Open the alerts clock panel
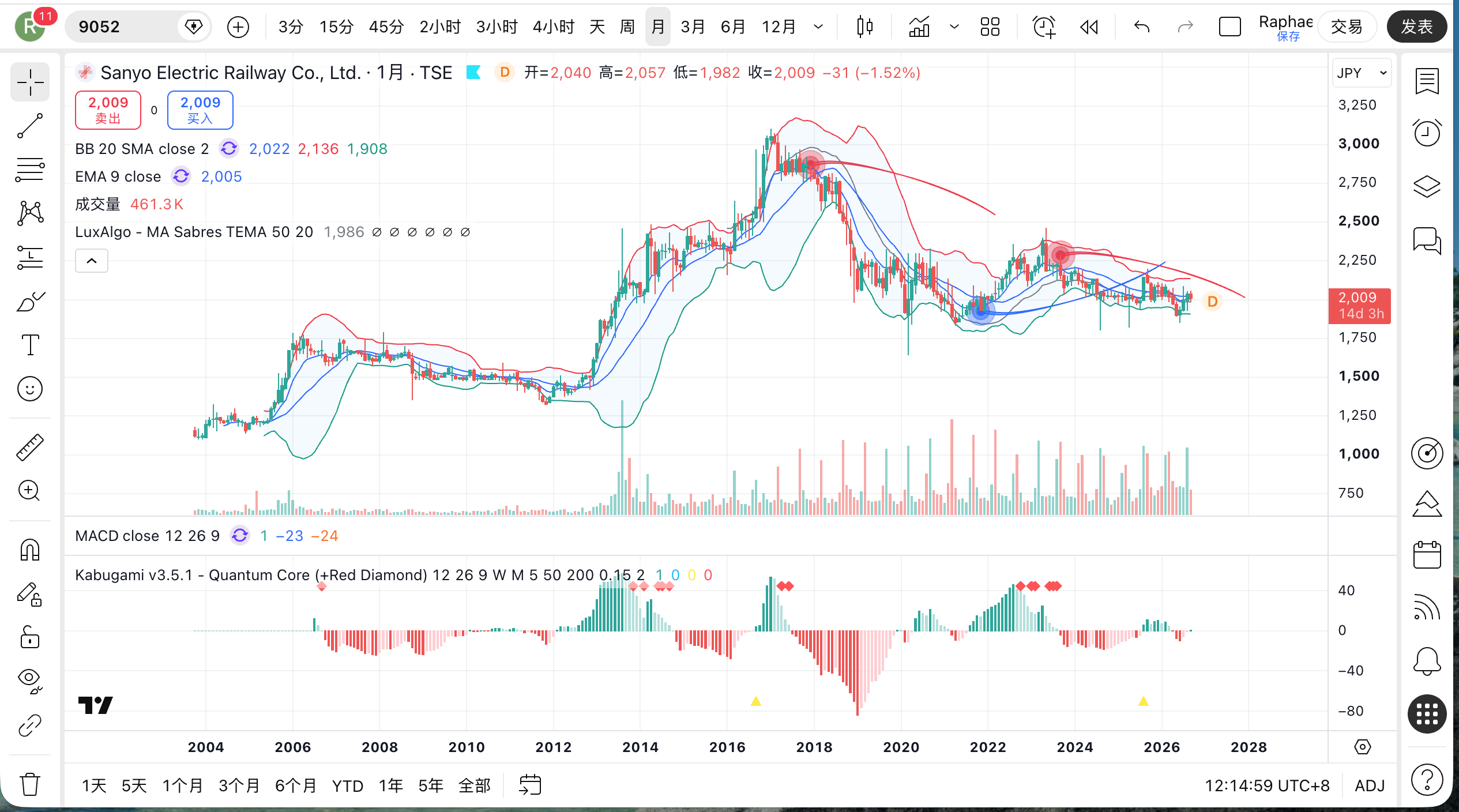This screenshot has width=1459, height=812. [1427, 133]
